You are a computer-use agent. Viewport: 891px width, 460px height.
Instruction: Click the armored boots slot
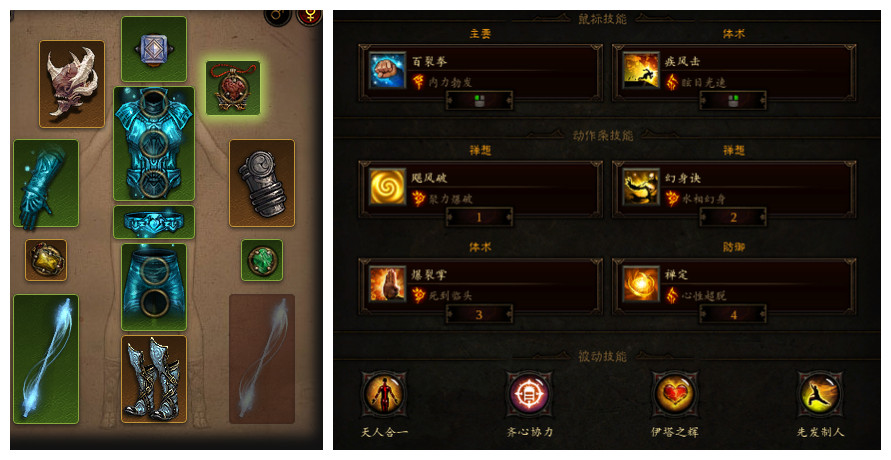pos(154,379)
